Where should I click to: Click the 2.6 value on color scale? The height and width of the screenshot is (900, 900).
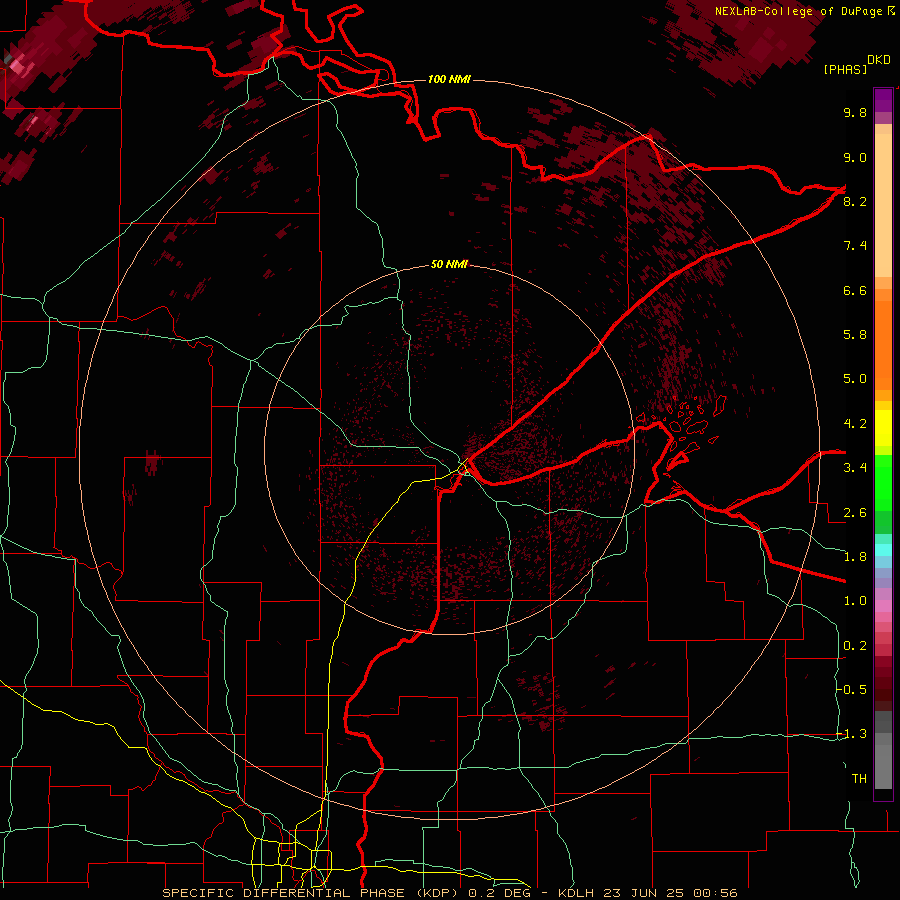point(855,513)
